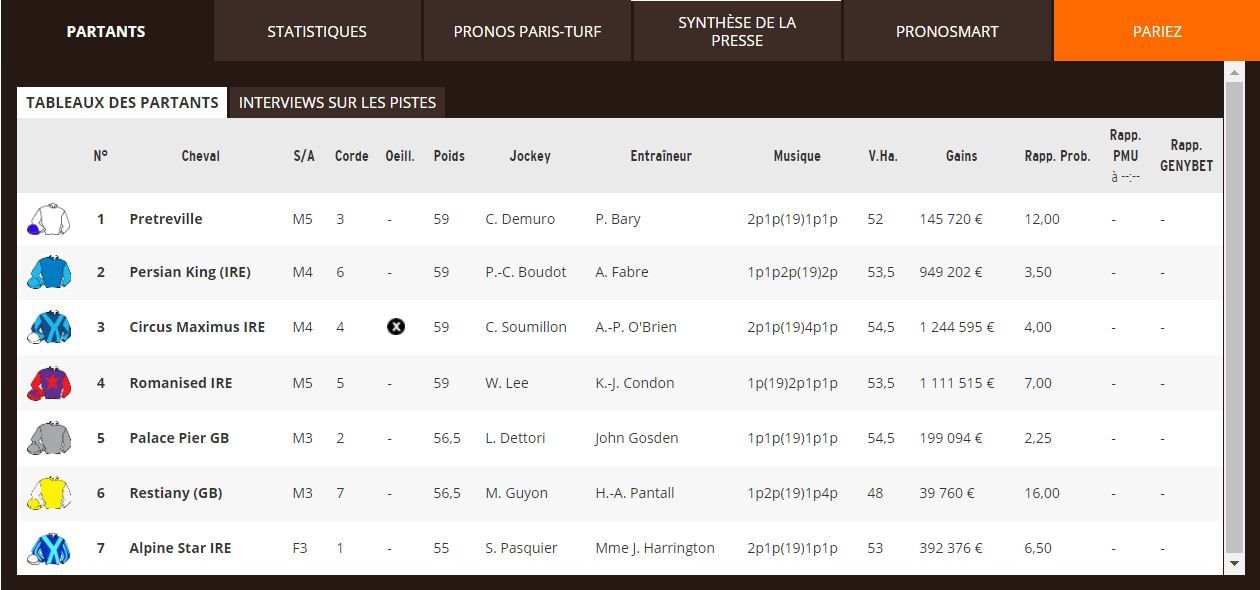Viewport: 1260px width, 590px height.
Task: Click the blinkers icon for Circus Maximus
Action: tap(396, 327)
